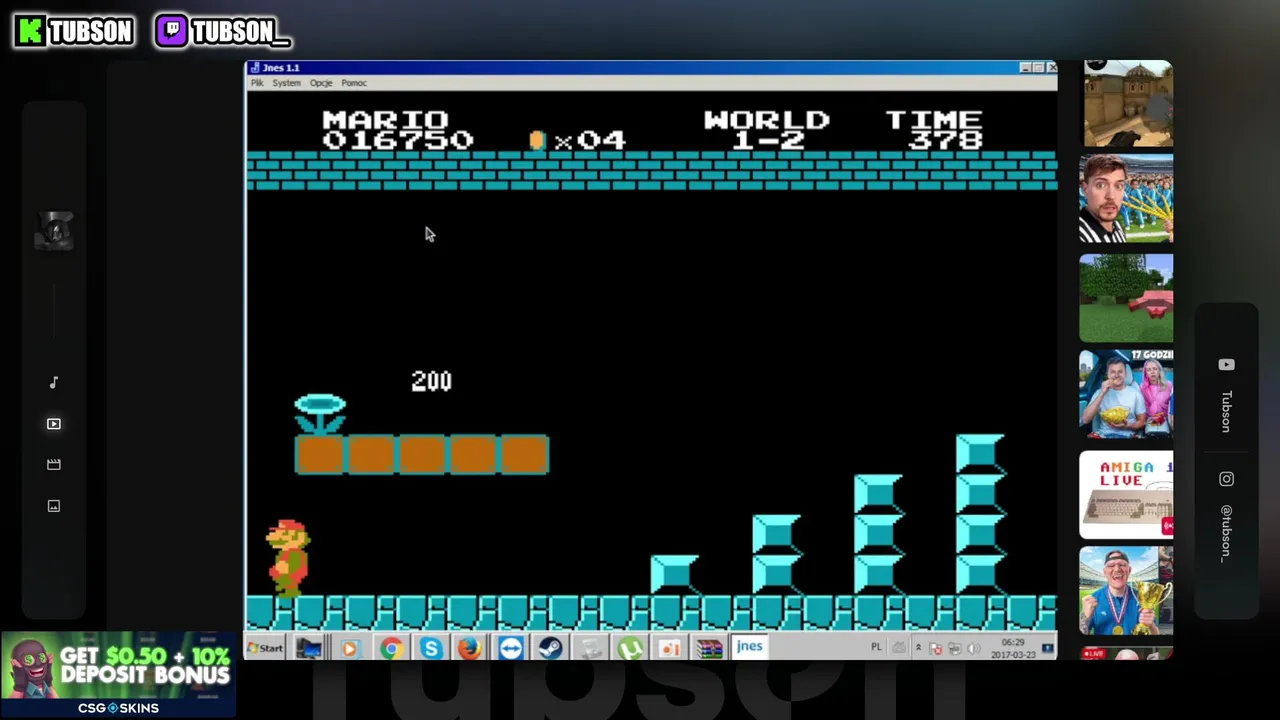Viewport: 1280px width, 720px height.
Task: Open the Pomoc menu in Jnes
Action: pyautogui.click(x=354, y=83)
